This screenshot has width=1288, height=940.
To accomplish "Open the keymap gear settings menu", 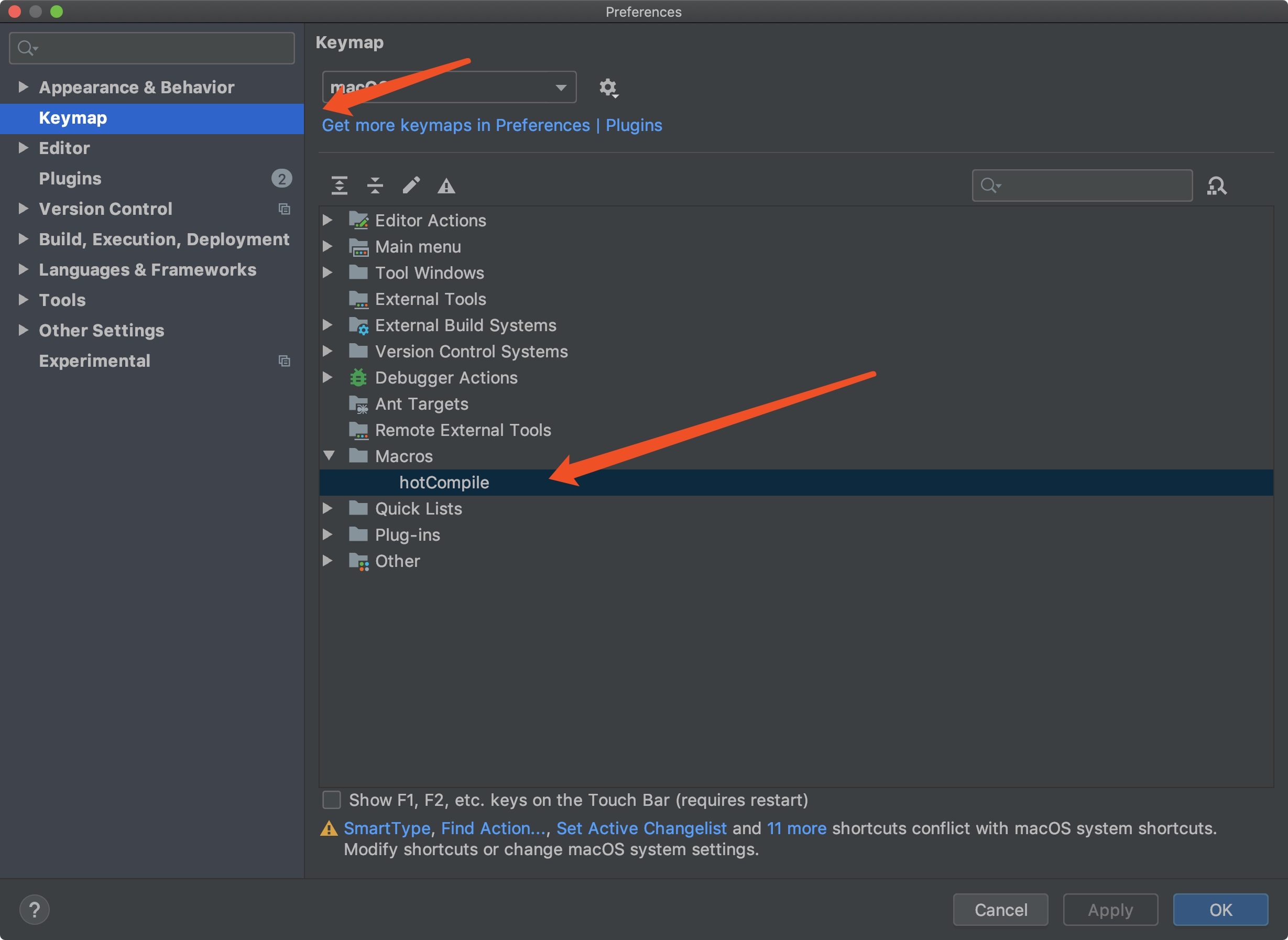I will tap(608, 88).
